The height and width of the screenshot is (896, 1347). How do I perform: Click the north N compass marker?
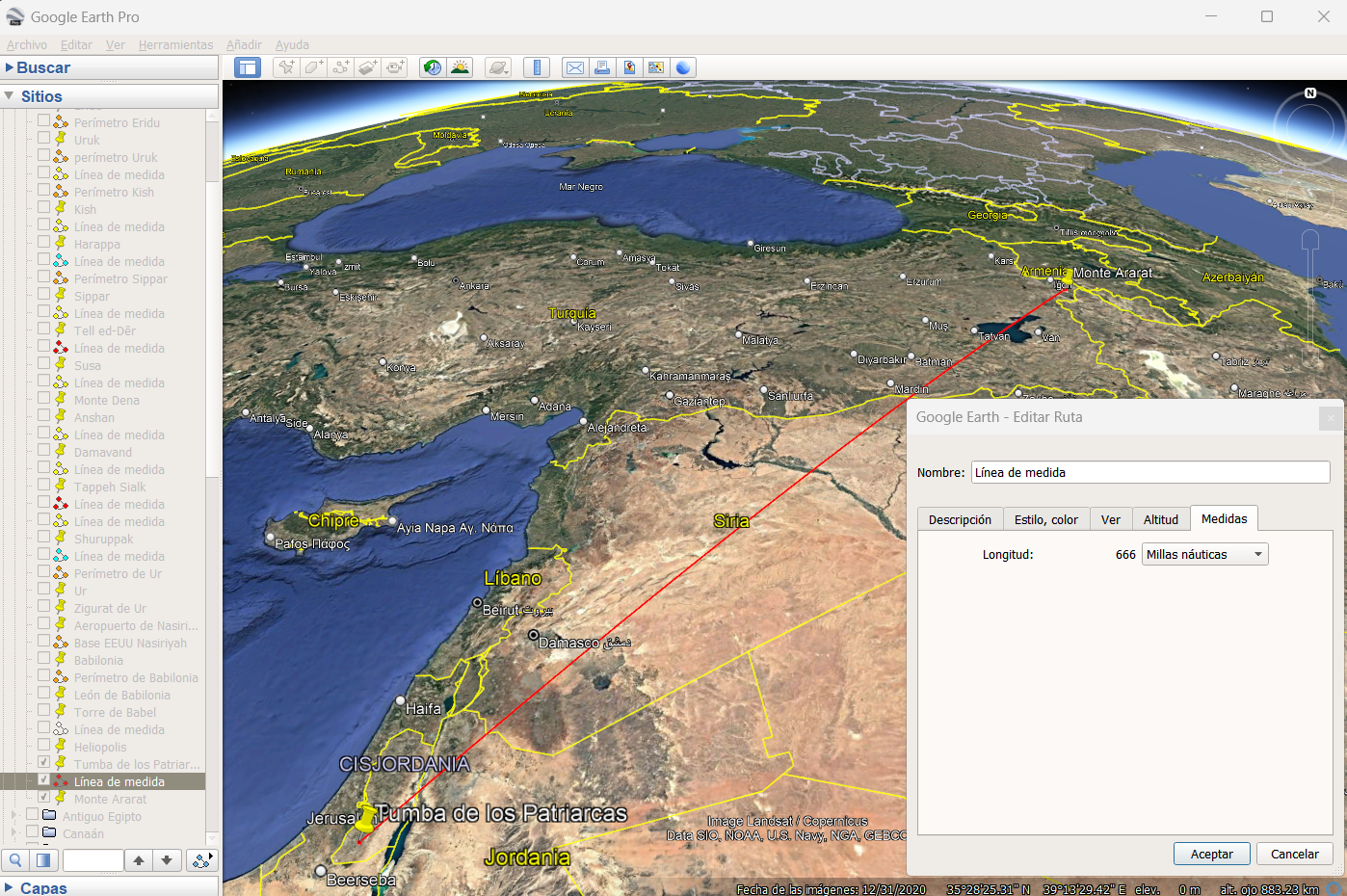1310,93
